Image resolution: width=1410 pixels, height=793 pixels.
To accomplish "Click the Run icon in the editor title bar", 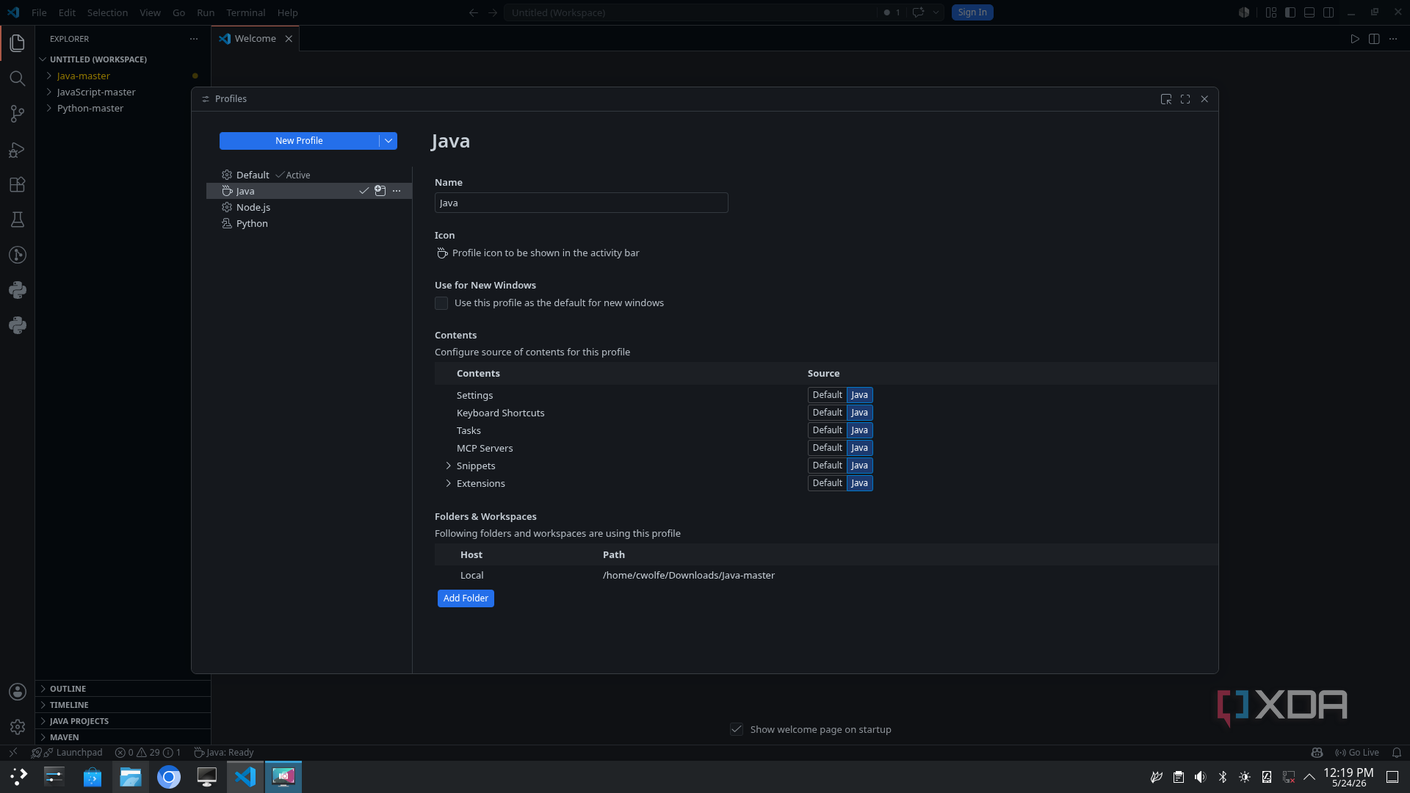I will (x=1355, y=39).
